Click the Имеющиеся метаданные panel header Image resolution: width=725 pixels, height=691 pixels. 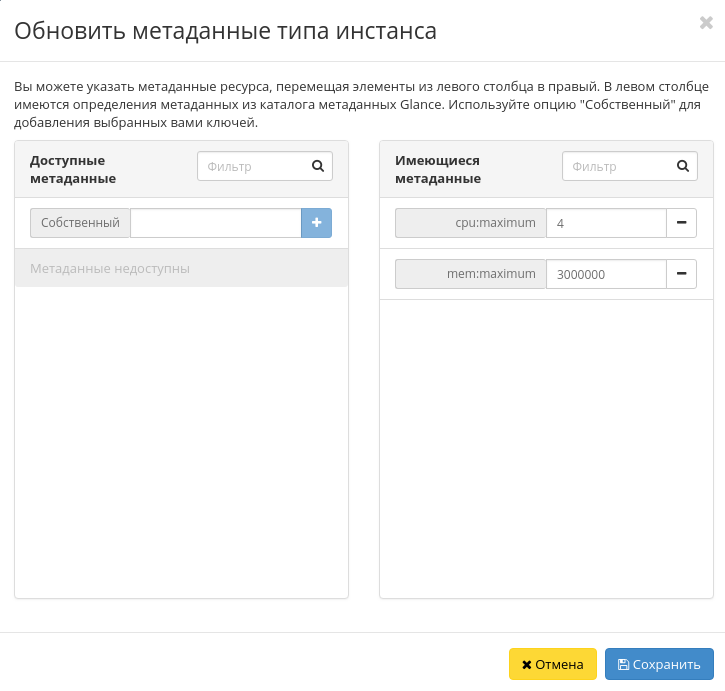coord(438,169)
